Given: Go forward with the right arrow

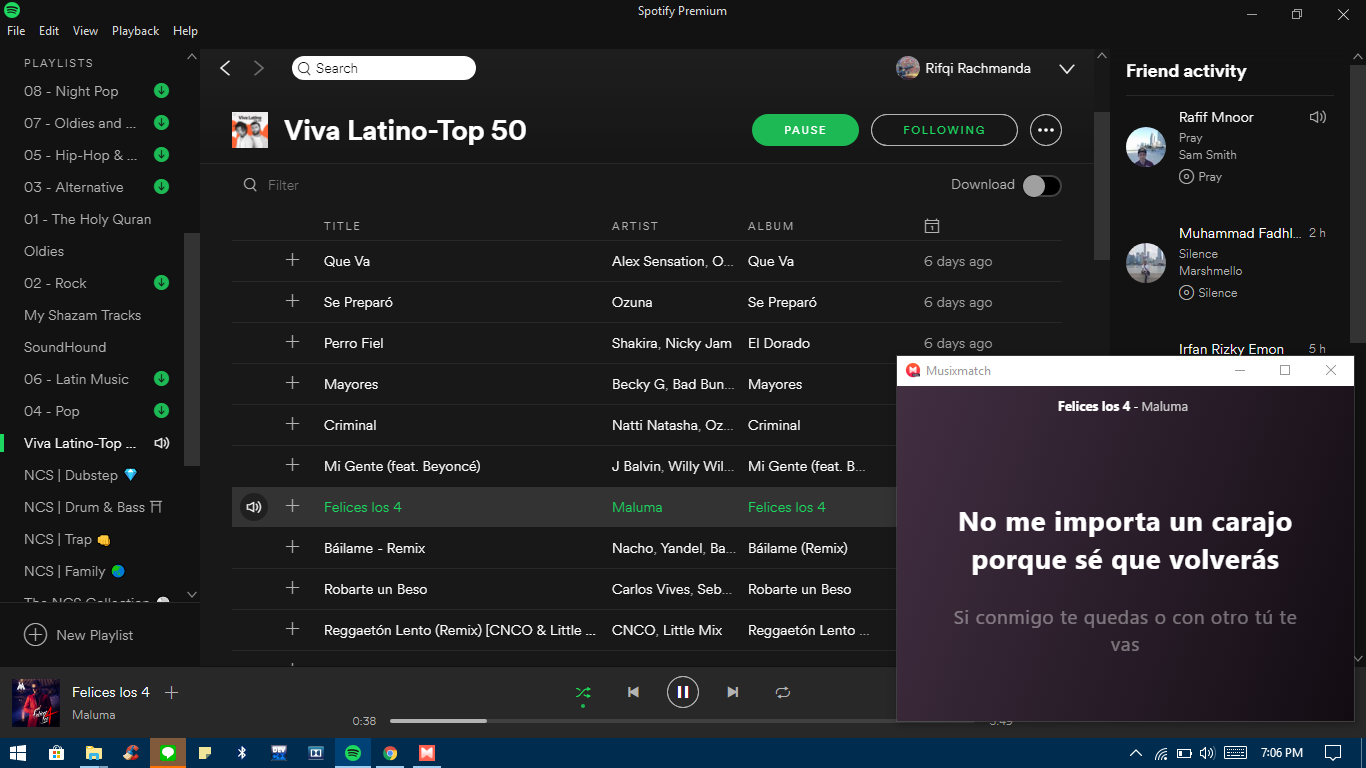Looking at the screenshot, I should click(x=259, y=68).
